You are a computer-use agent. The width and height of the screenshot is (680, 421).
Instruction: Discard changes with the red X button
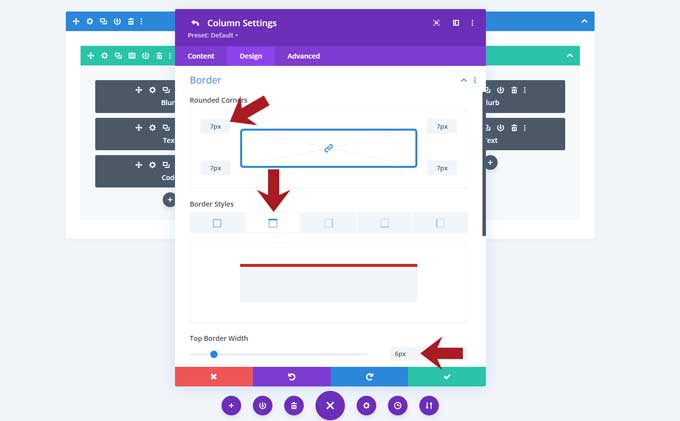click(x=214, y=377)
